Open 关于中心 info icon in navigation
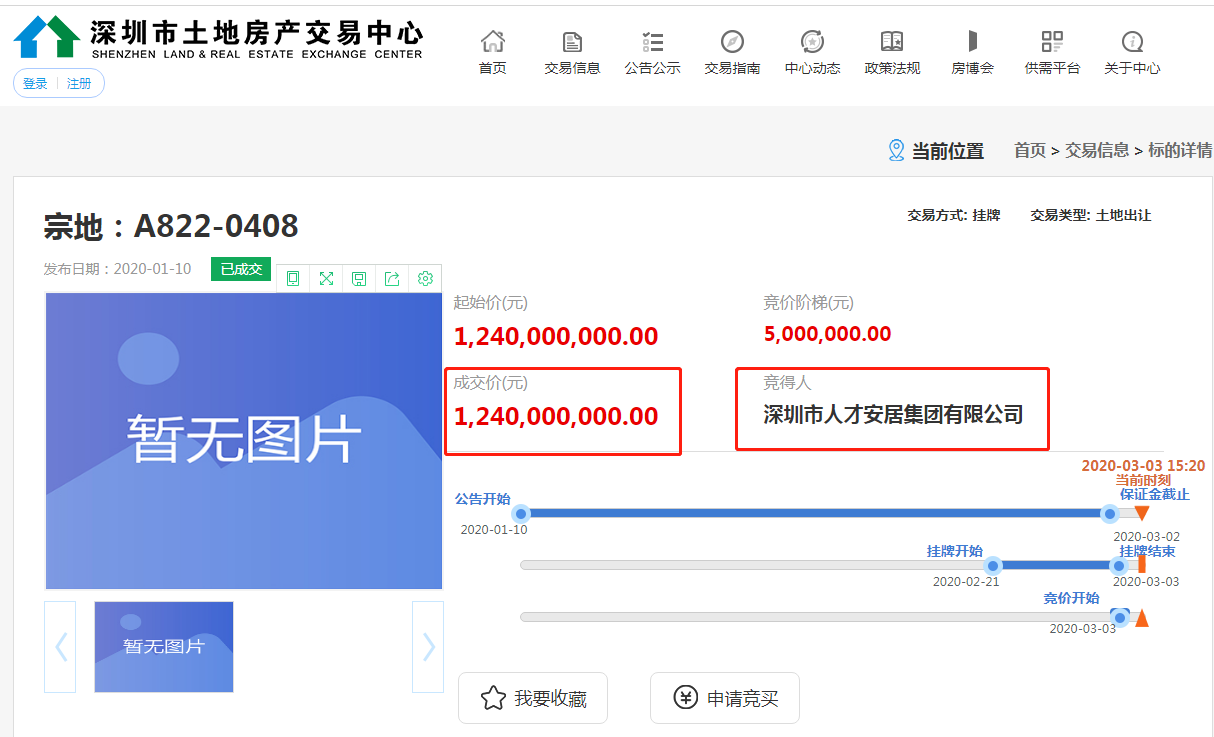 click(1132, 41)
